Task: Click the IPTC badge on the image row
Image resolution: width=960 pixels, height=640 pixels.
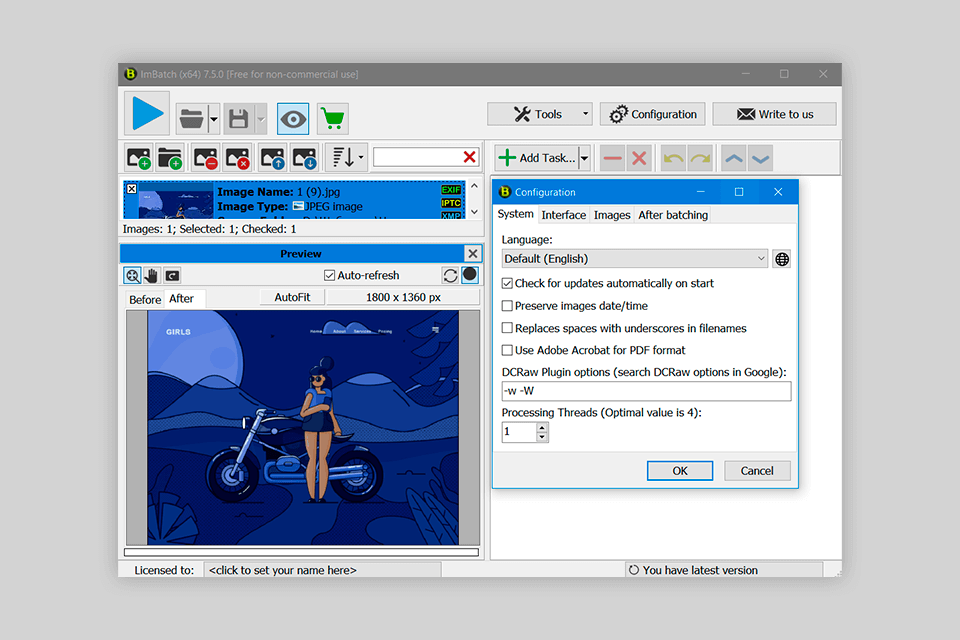Action: click(x=451, y=203)
